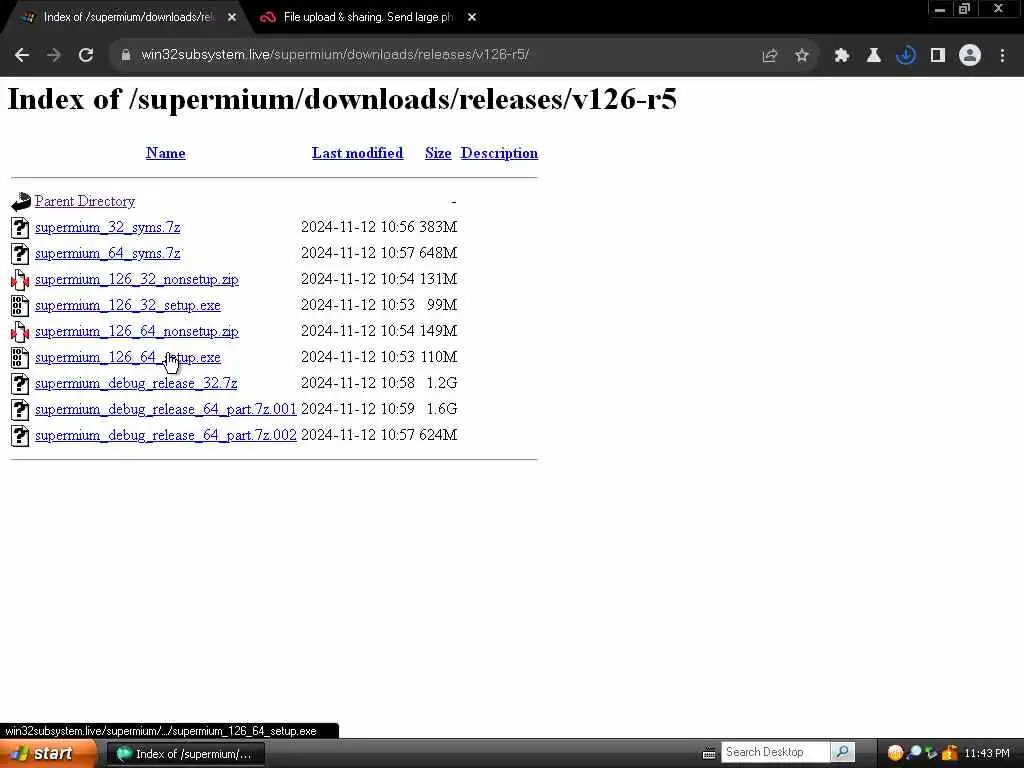Click the file icon for 64_part.7z.001

[20, 409]
